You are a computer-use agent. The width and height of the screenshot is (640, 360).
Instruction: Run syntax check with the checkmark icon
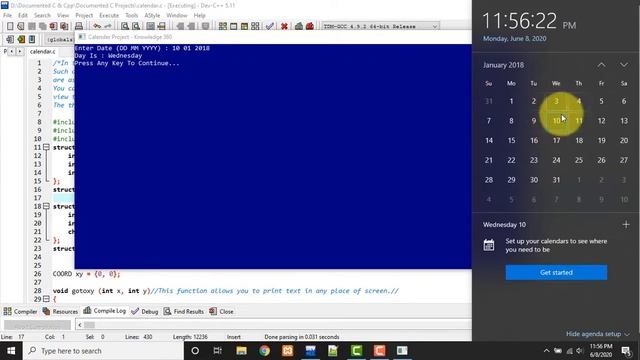point(269,26)
